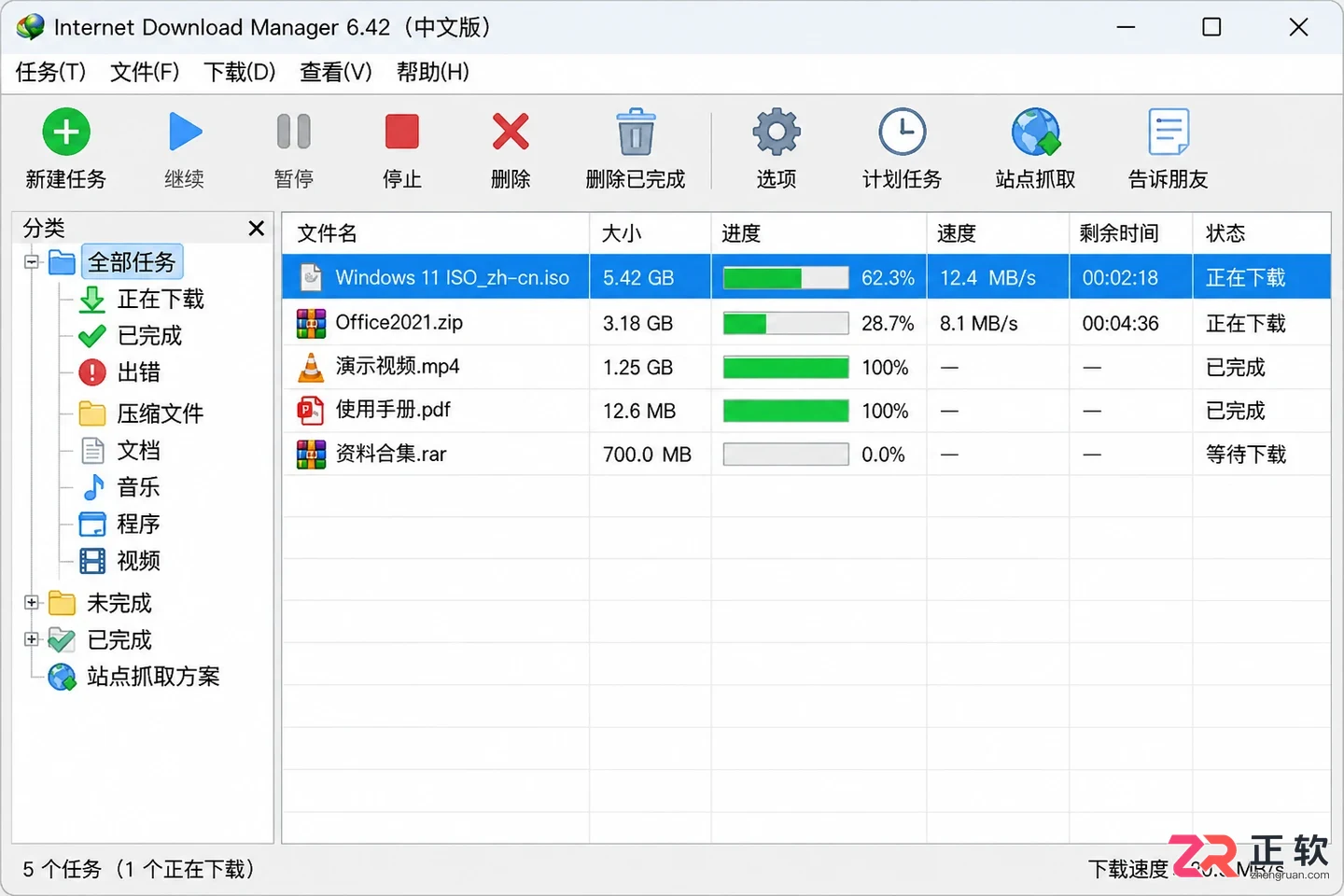Select the 演示视频.mp4 file
Screen dimensions: 1344x896
(x=806, y=367)
